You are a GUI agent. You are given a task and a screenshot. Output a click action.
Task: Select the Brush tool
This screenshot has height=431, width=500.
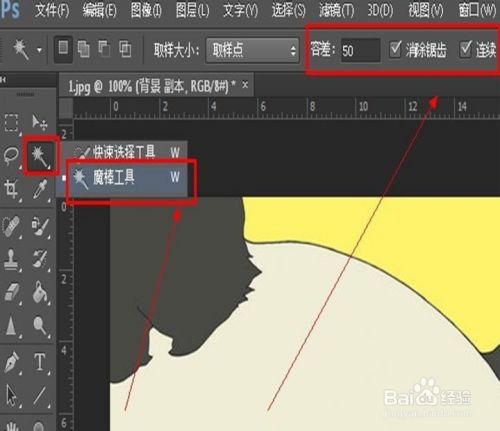[x=40, y=226]
